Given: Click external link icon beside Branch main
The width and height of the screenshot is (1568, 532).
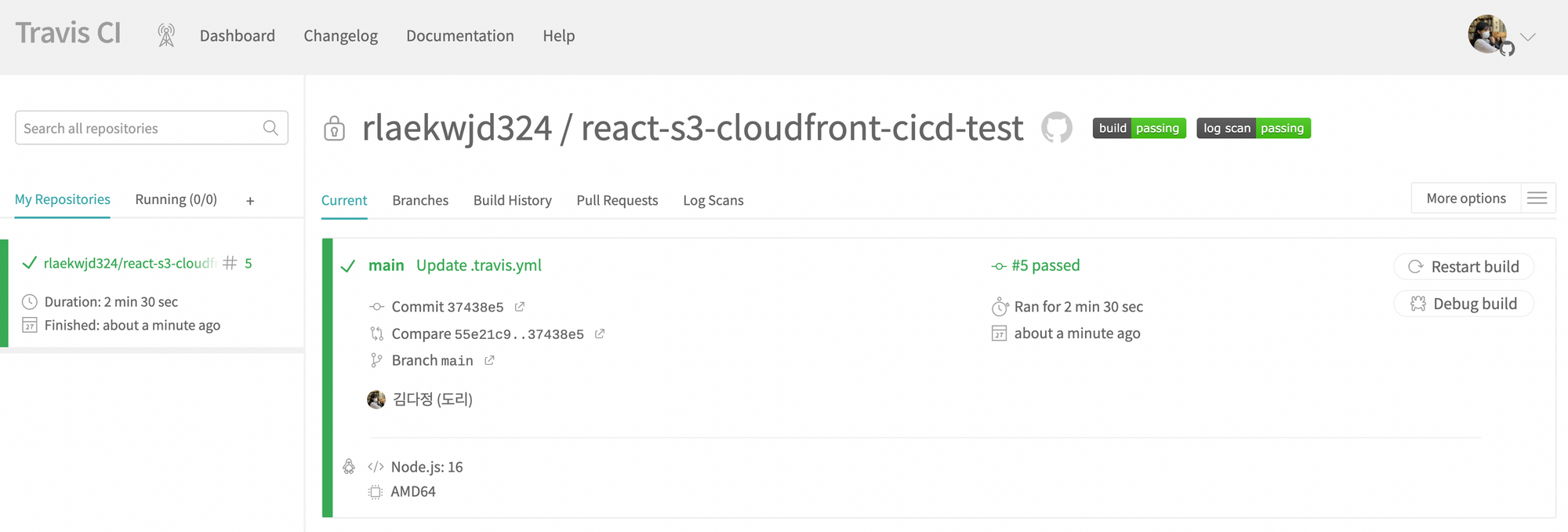Looking at the screenshot, I should (x=489, y=360).
